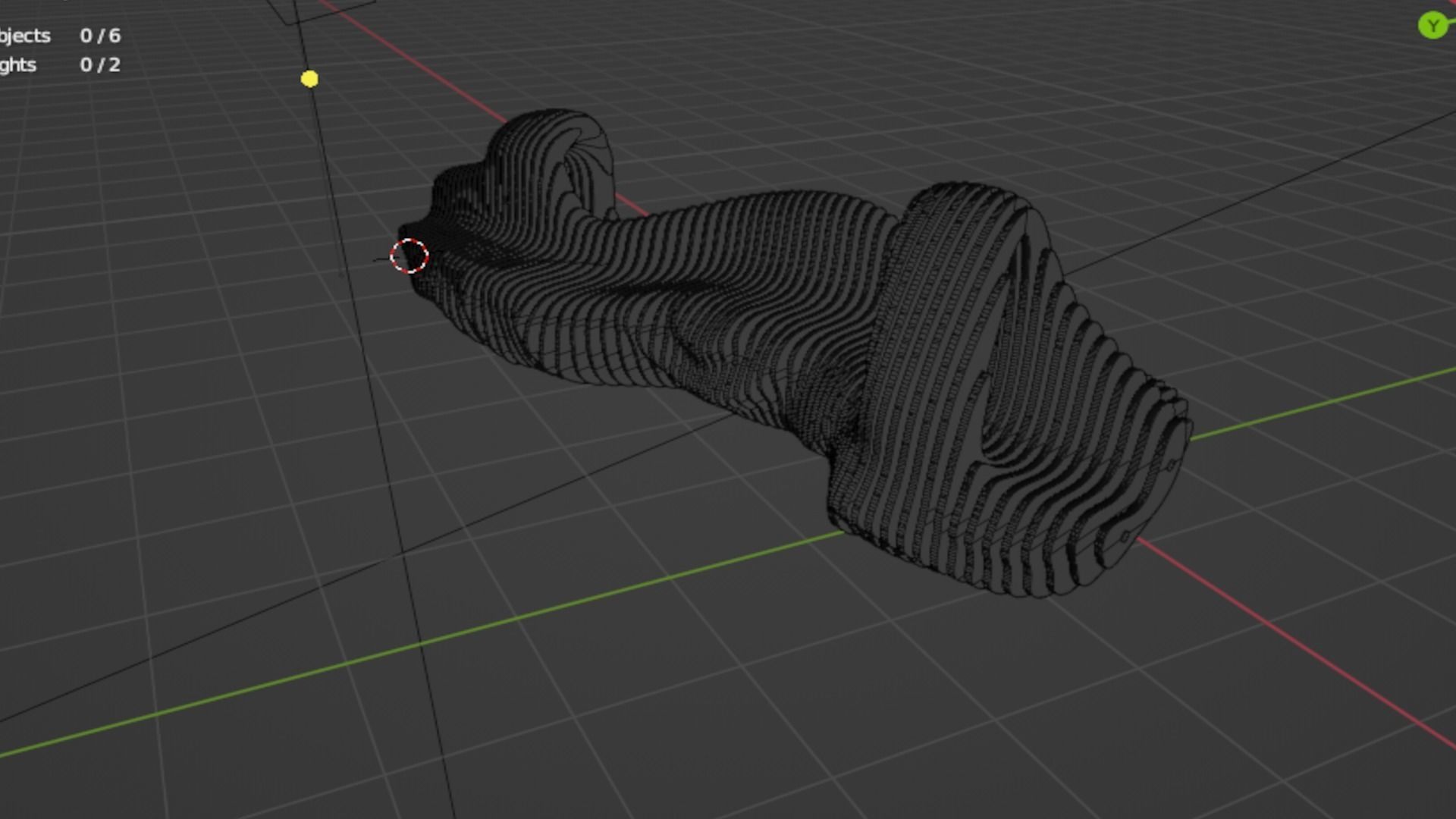This screenshot has width=1456, height=819.
Task: Click the objects count 0 / 6
Action: pyautogui.click(x=100, y=36)
